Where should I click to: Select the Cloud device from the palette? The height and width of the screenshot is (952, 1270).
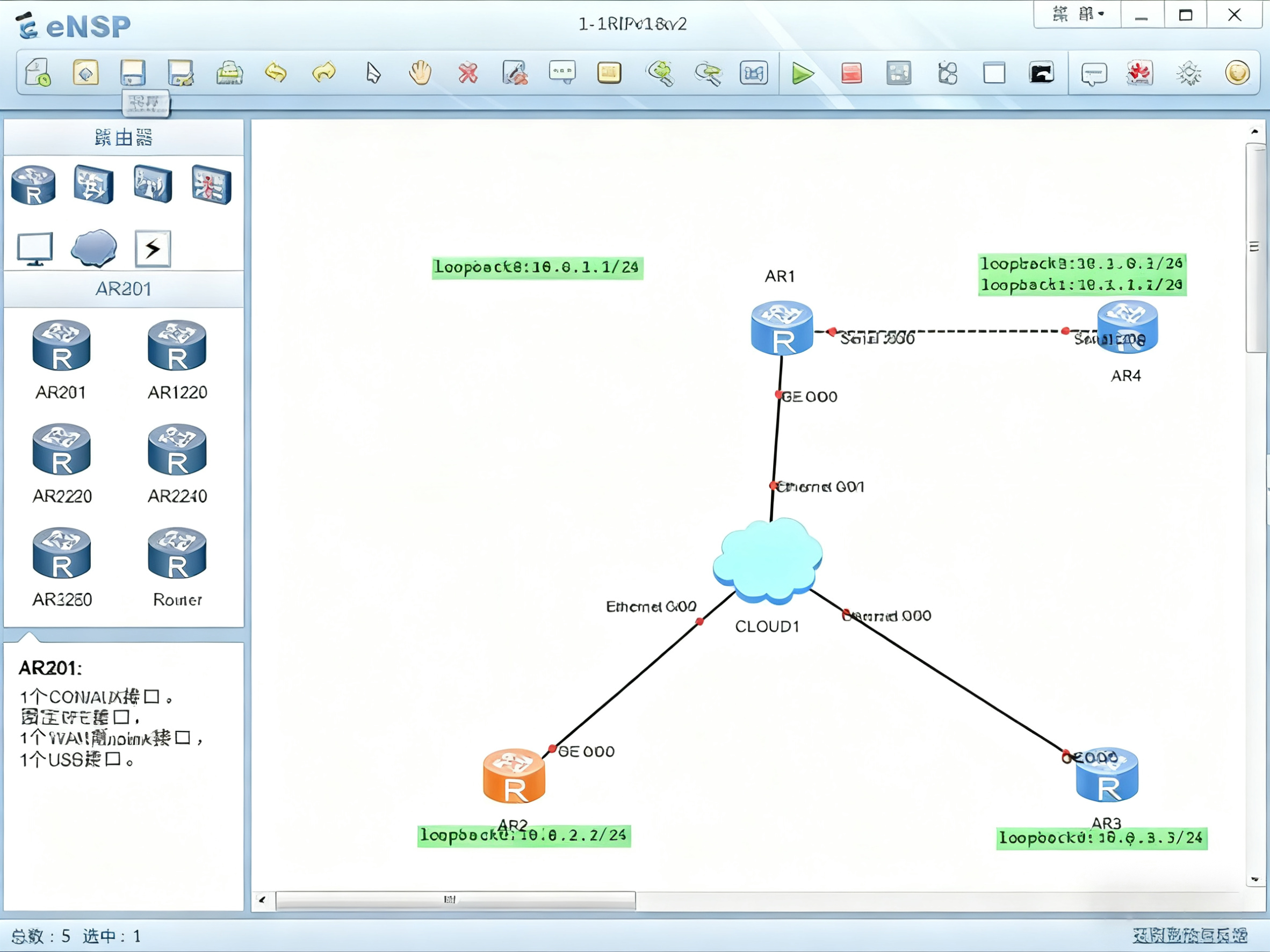click(x=93, y=248)
